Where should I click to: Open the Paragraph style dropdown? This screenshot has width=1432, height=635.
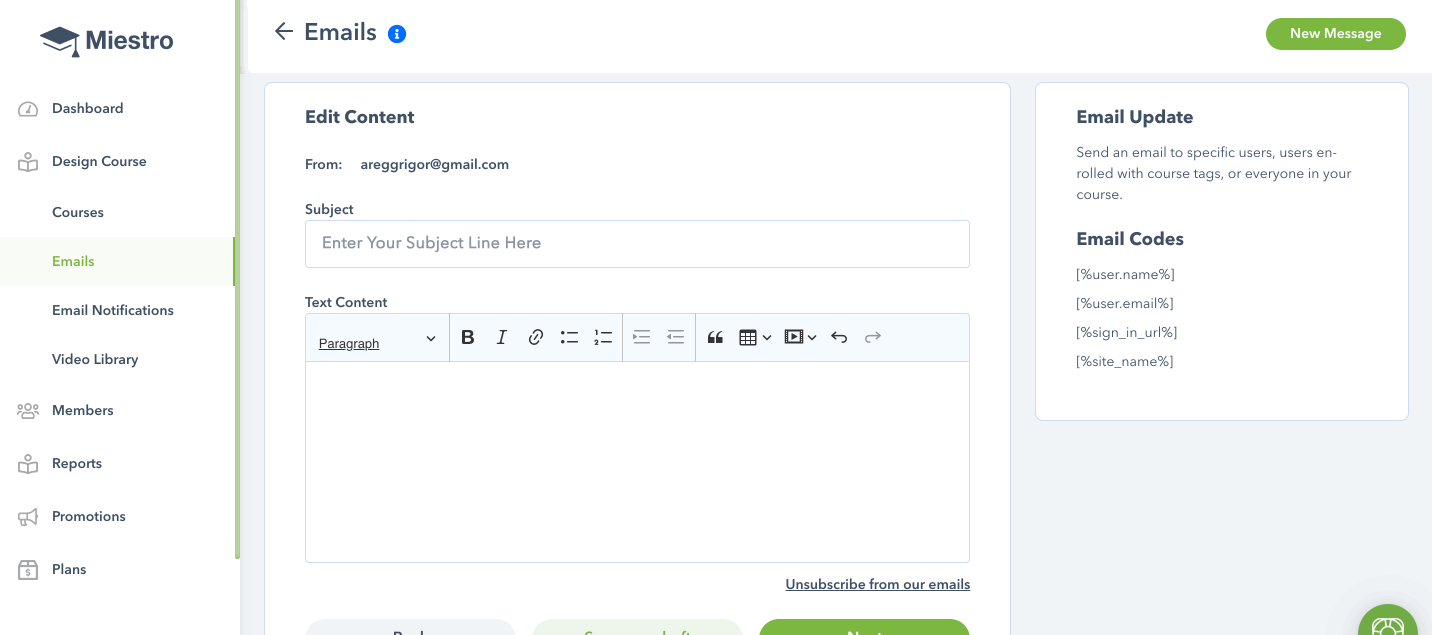coord(378,339)
